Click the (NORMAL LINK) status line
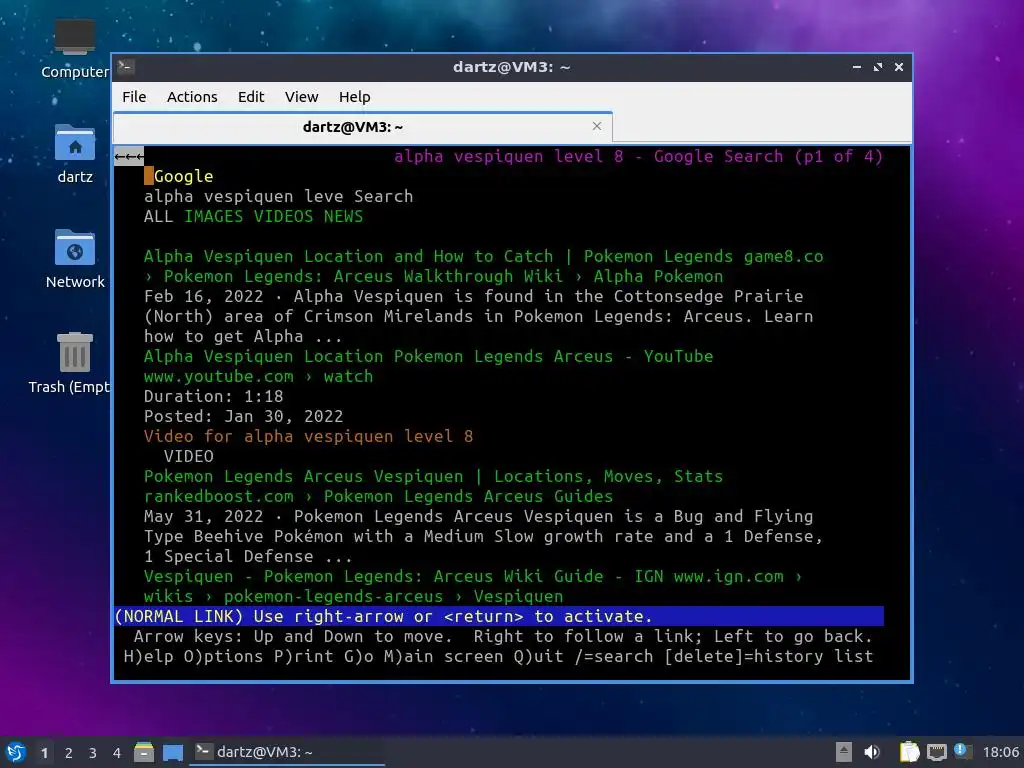 [499, 616]
